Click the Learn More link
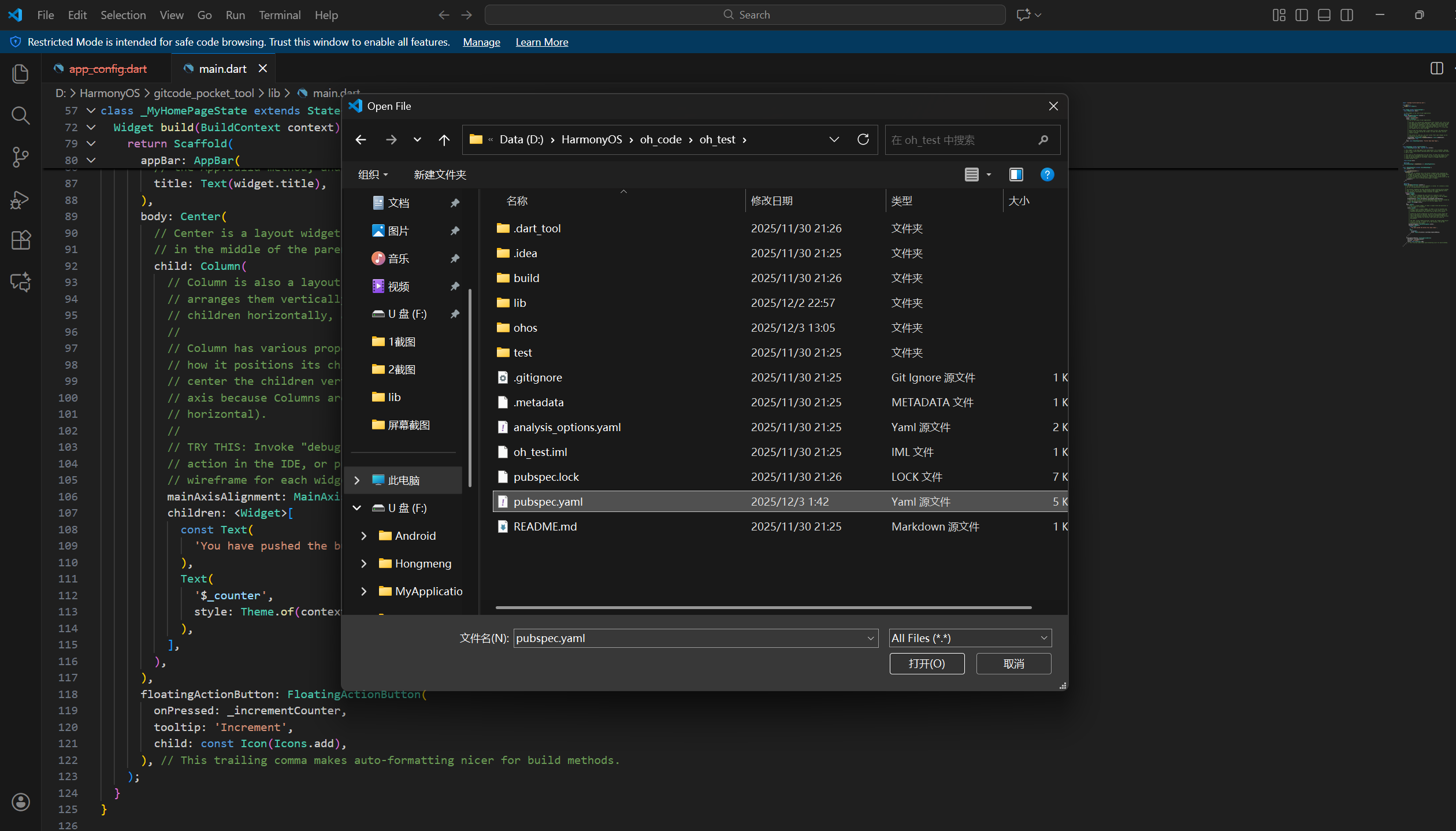 point(541,42)
